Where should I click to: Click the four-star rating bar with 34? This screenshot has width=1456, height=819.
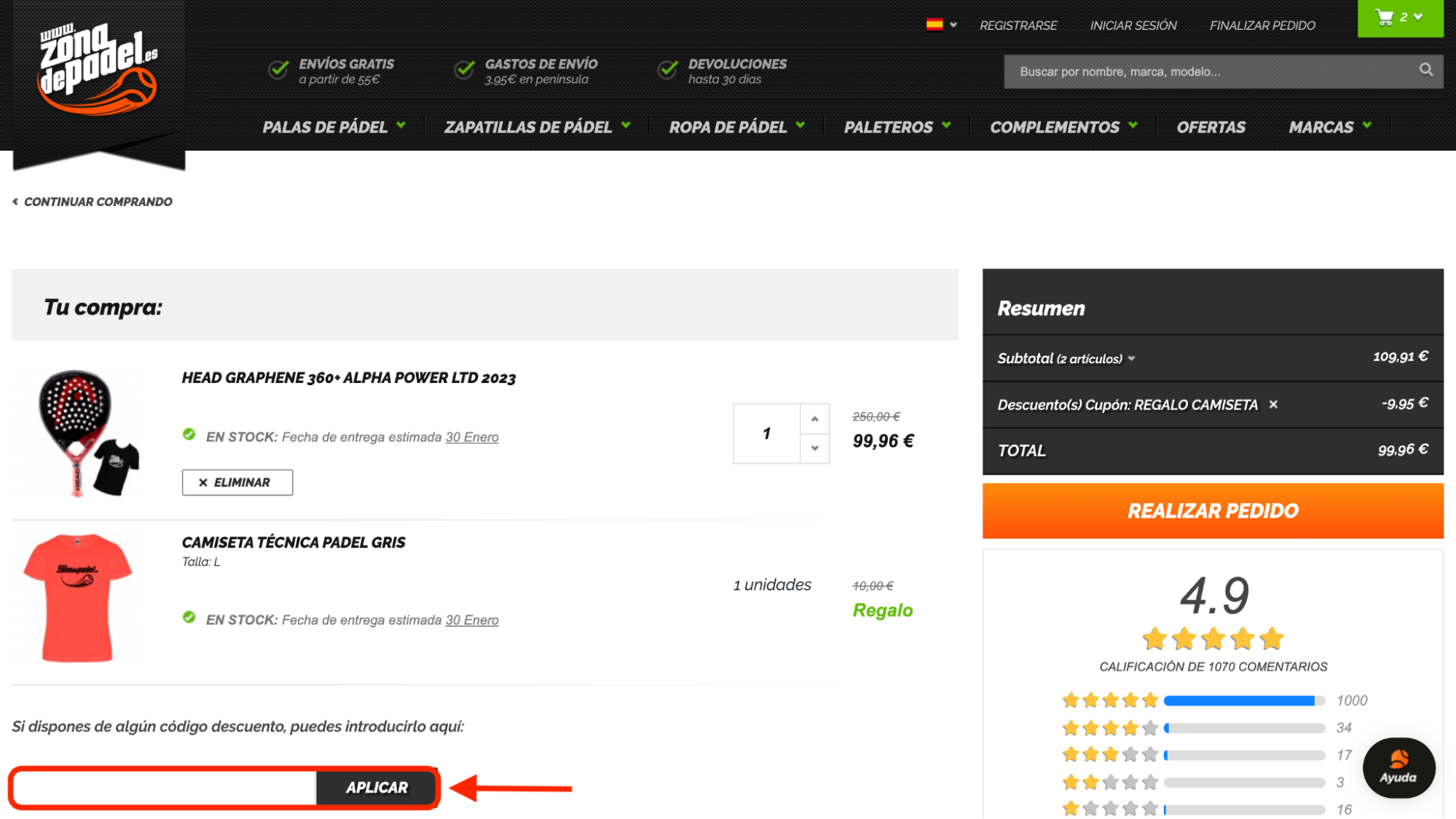(x=1244, y=728)
